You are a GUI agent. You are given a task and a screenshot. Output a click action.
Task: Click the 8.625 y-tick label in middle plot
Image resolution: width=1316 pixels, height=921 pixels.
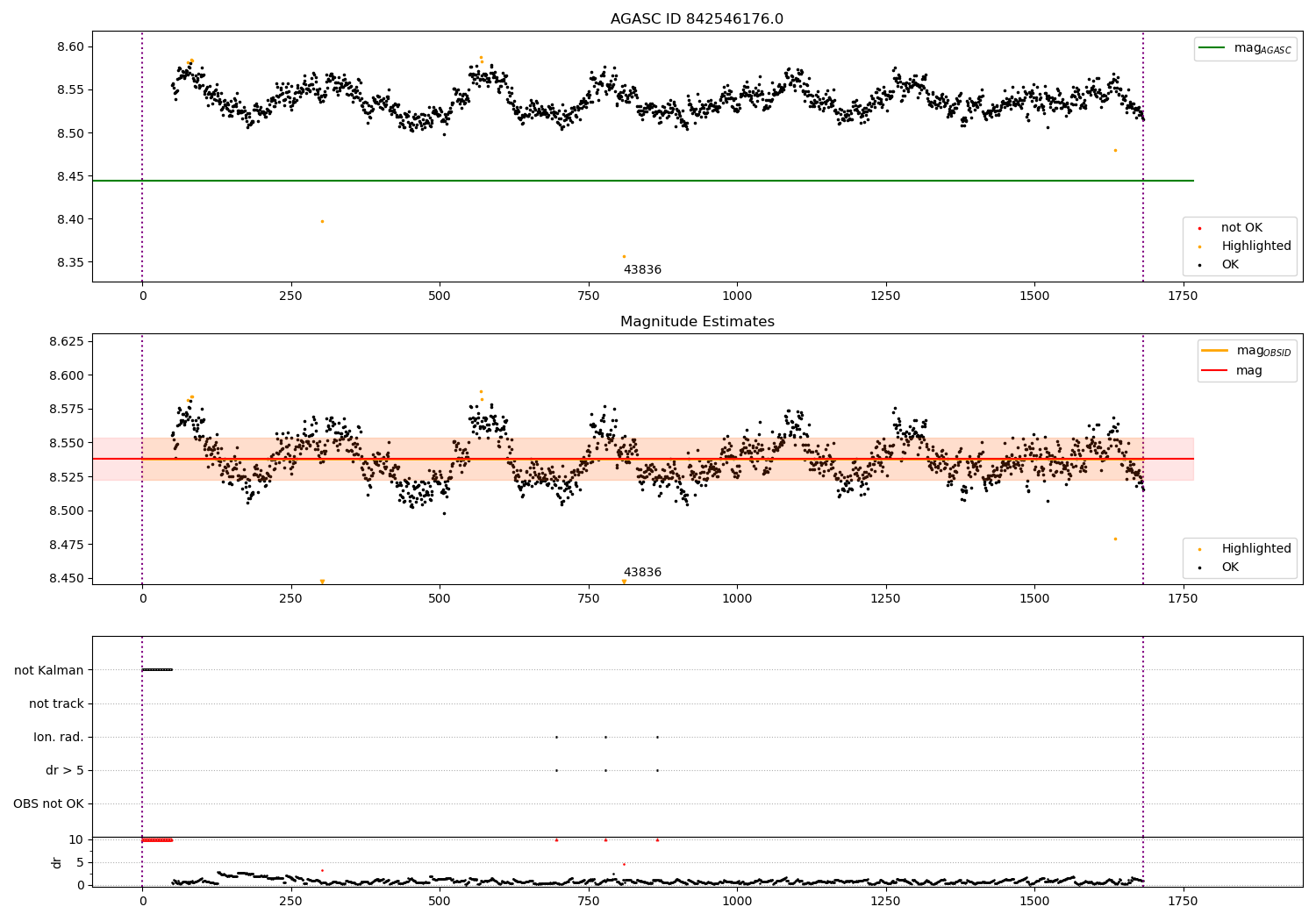click(67, 341)
